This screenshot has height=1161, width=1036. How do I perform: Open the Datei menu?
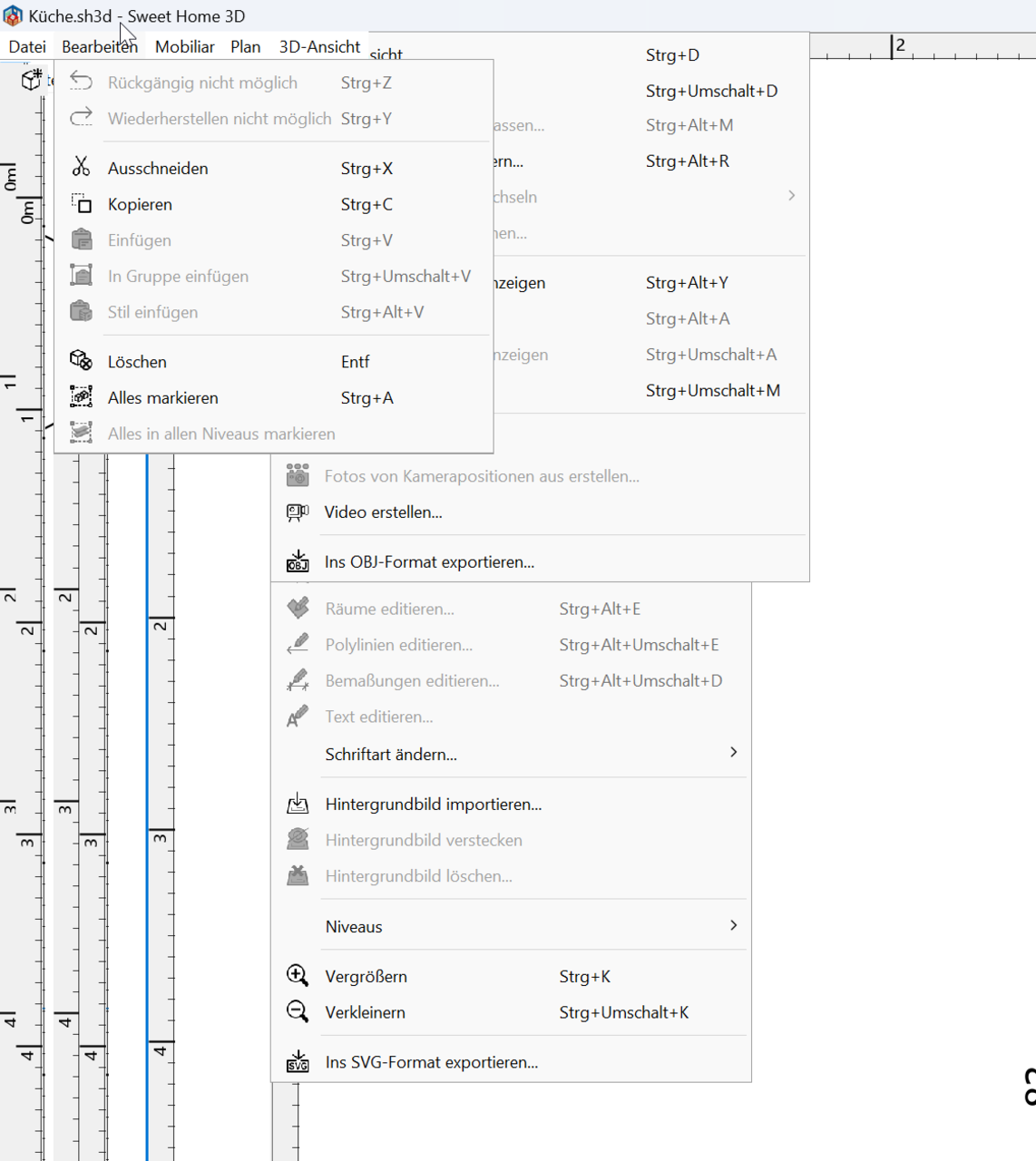[x=27, y=46]
